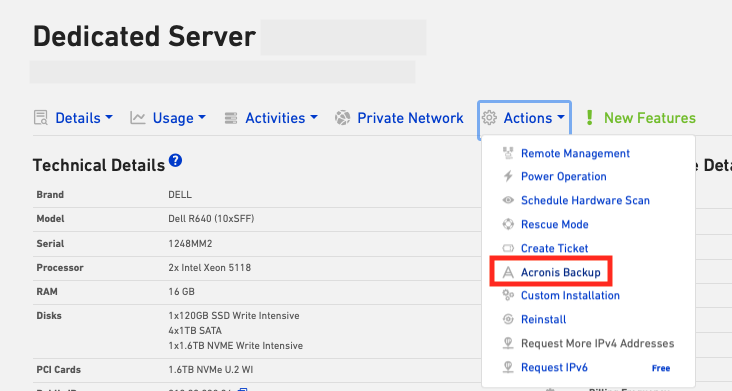Viewport: 732px width, 391px height.
Task: Click the 1x1.6TB NVME Write Intensive disk
Action: (236, 346)
